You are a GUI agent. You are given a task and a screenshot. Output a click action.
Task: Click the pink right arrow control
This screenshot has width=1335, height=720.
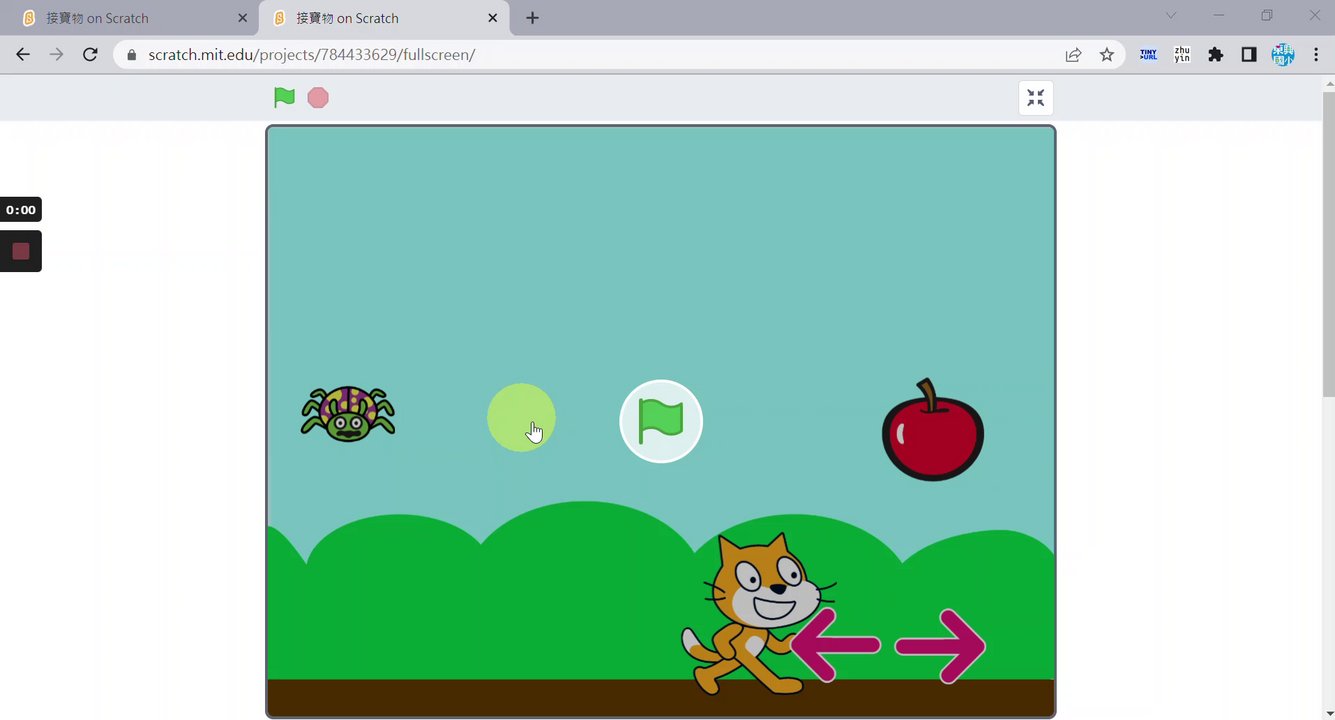tap(940, 646)
